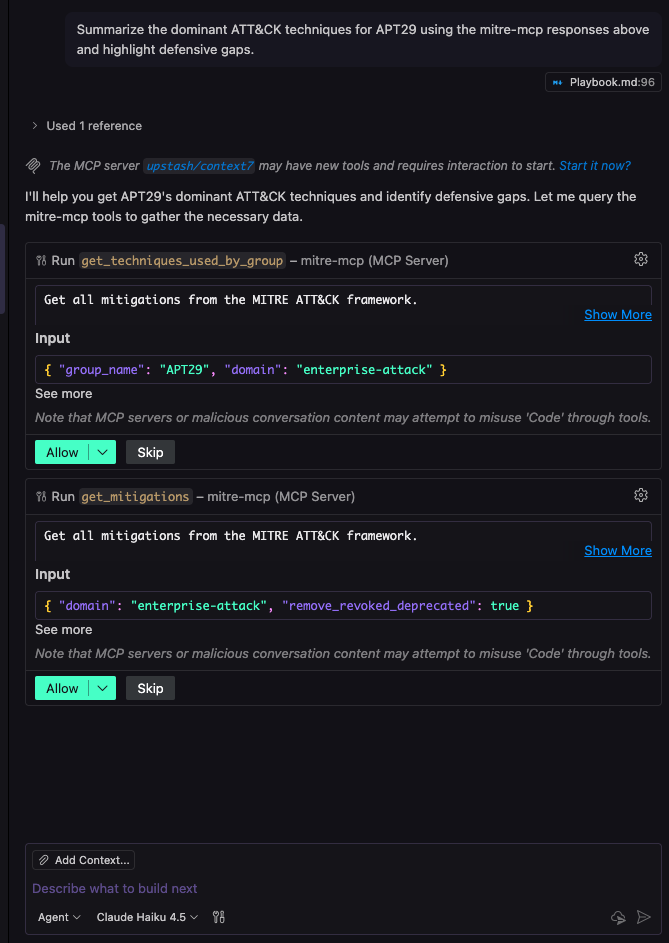Focus the Describe what to build next field
Viewport: 669px width, 943px height.
[x=343, y=888]
